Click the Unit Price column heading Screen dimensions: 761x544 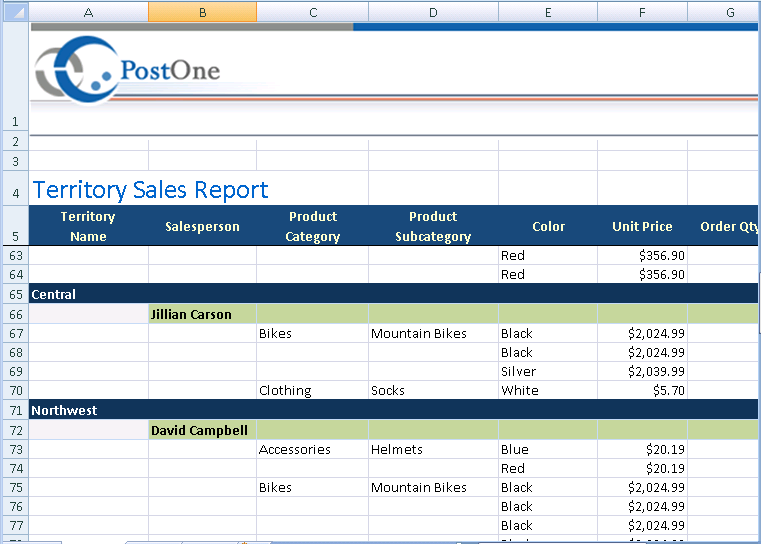click(642, 227)
